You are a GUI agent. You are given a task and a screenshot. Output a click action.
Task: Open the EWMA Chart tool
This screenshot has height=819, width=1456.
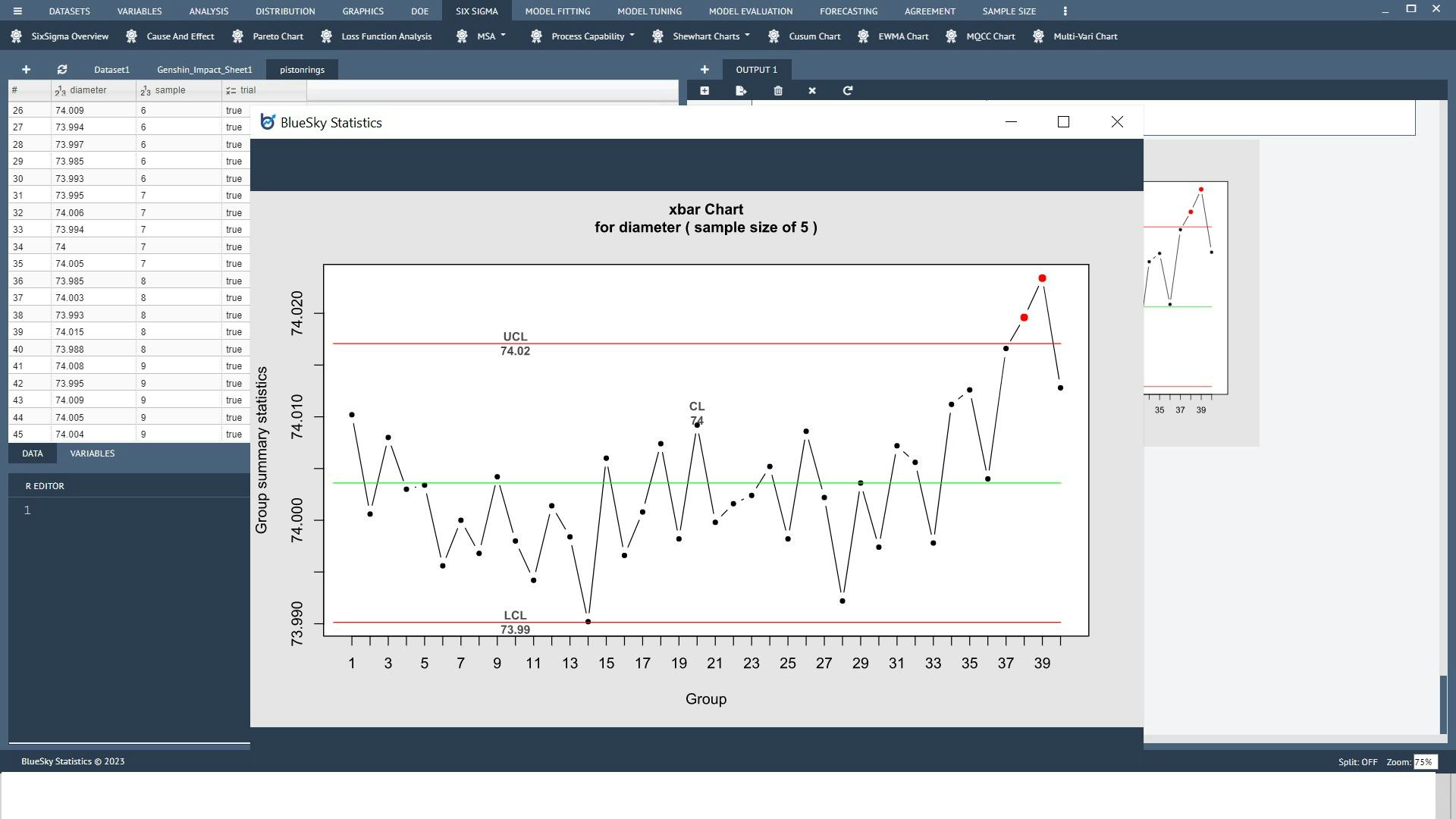click(903, 36)
